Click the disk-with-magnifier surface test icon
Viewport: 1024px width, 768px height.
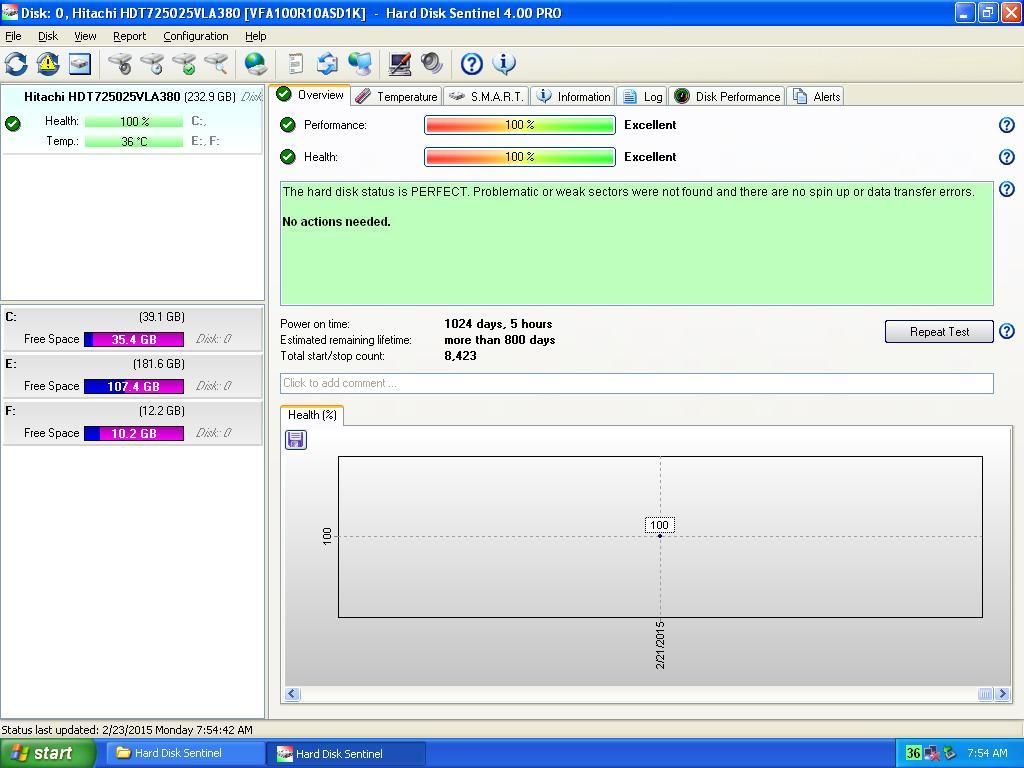[x=216, y=64]
